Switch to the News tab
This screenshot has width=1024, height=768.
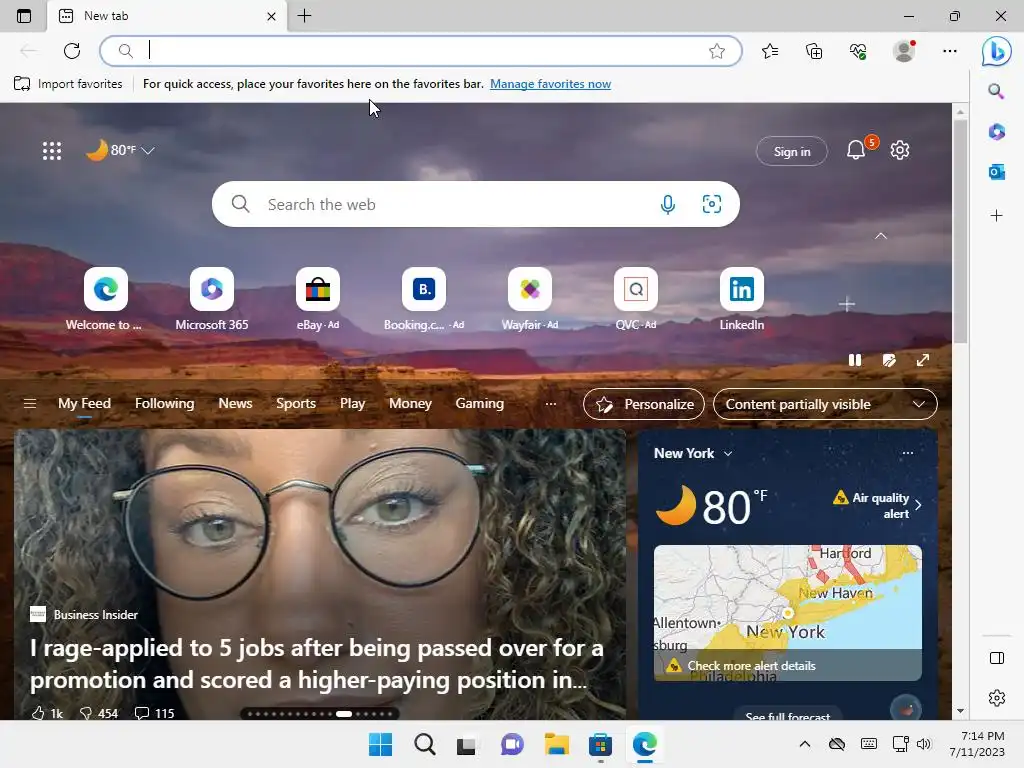click(x=235, y=404)
